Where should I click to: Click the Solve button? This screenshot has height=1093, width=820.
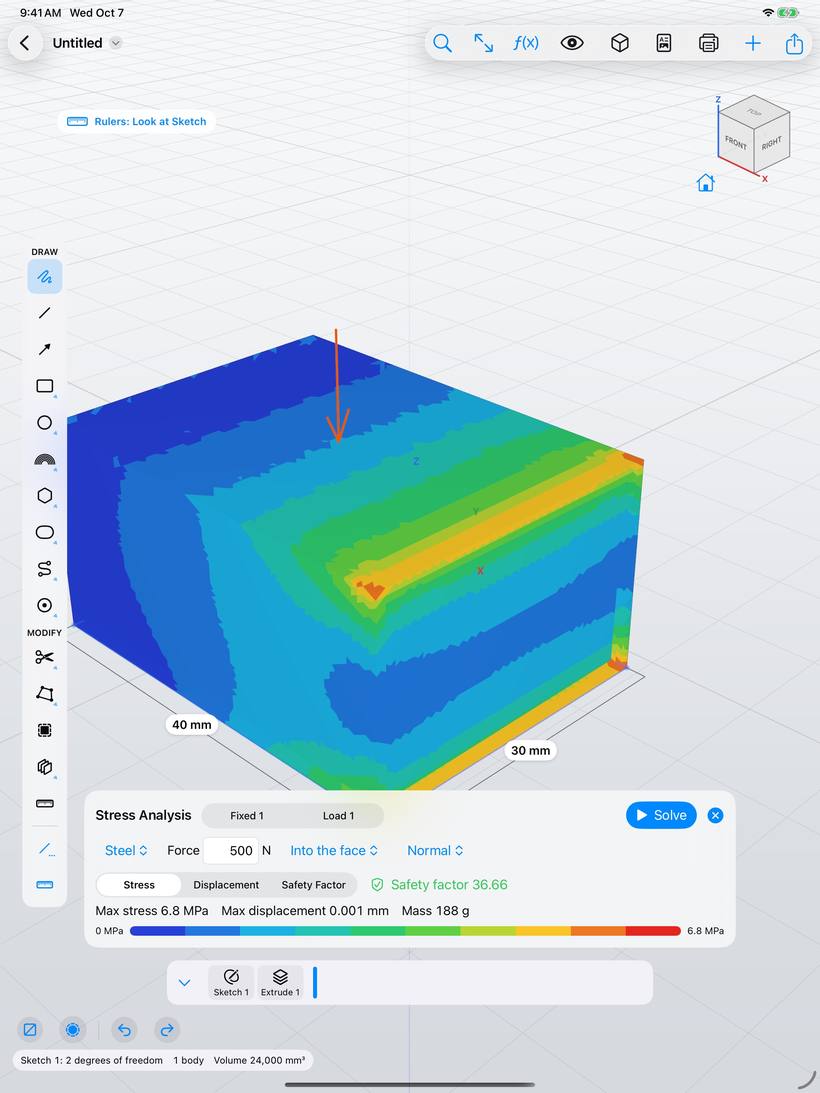[x=661, y=815]
